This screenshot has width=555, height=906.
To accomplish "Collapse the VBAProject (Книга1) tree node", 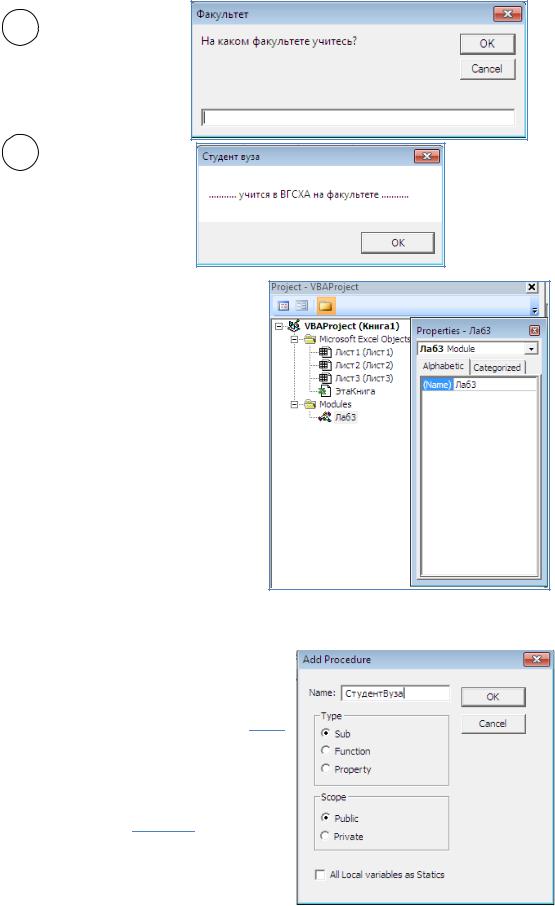I will point(279,326).
